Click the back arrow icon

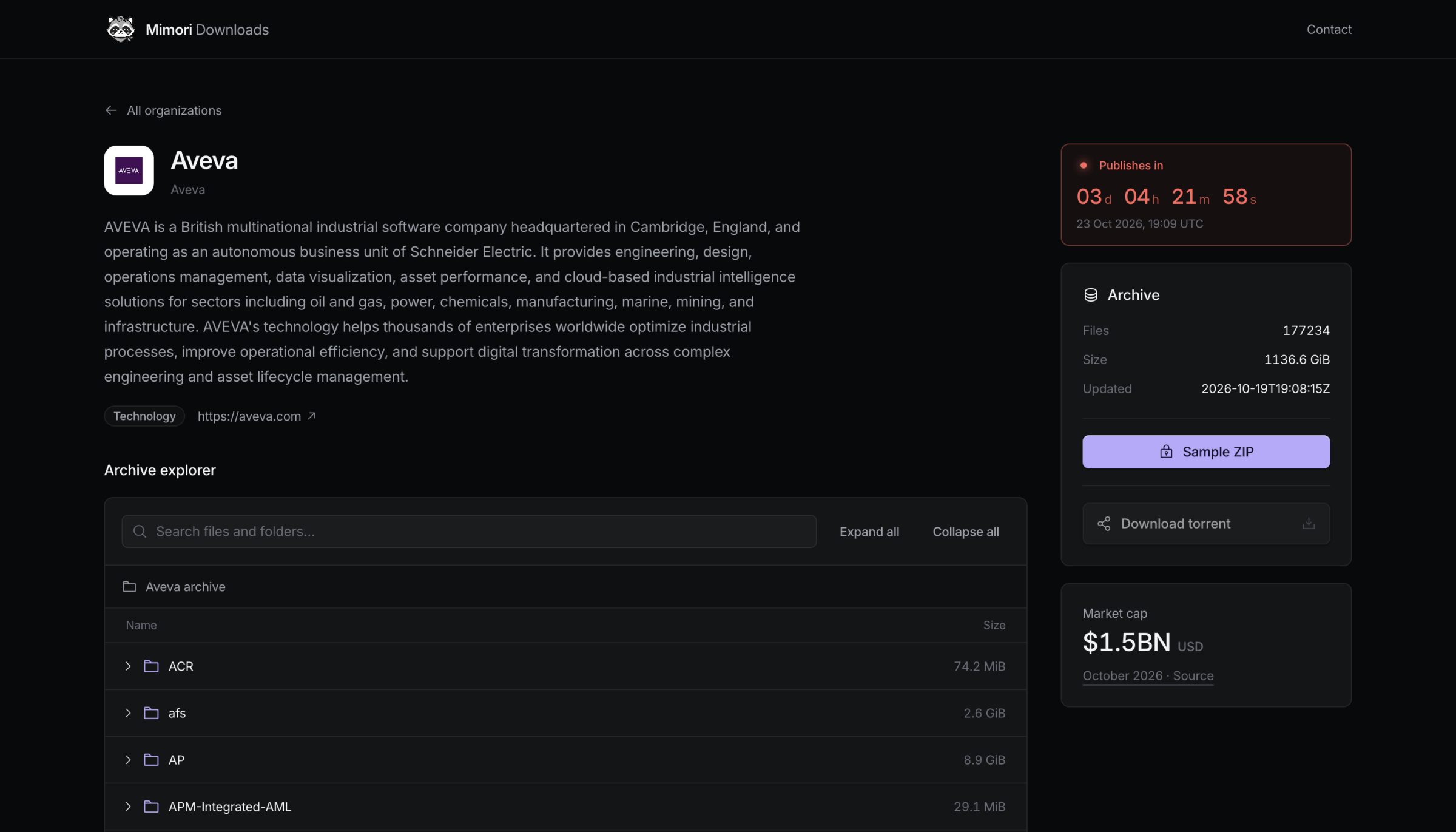(x=110, y=110)
